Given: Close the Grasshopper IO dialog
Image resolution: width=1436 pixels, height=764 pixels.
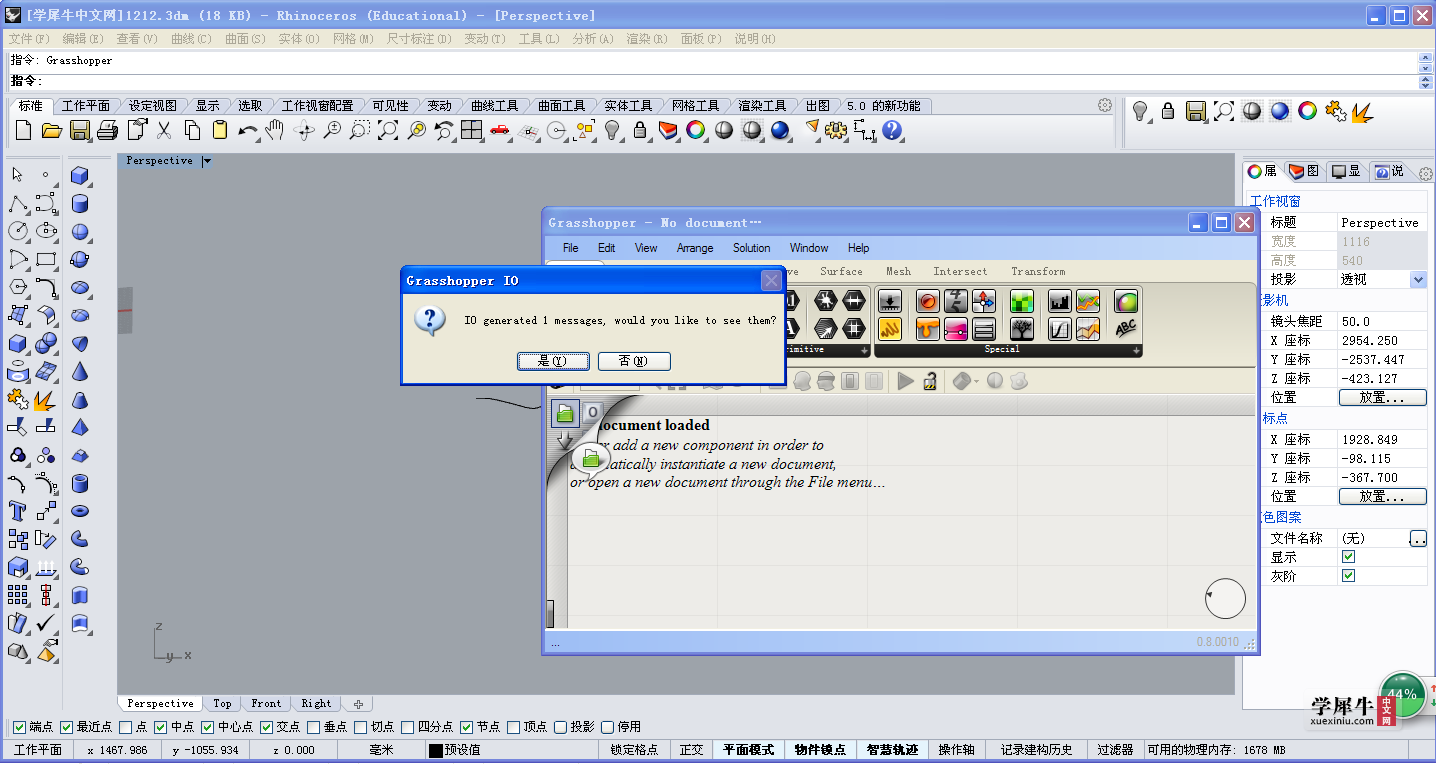Looking at the screenshot, I should tap(771, 281).
